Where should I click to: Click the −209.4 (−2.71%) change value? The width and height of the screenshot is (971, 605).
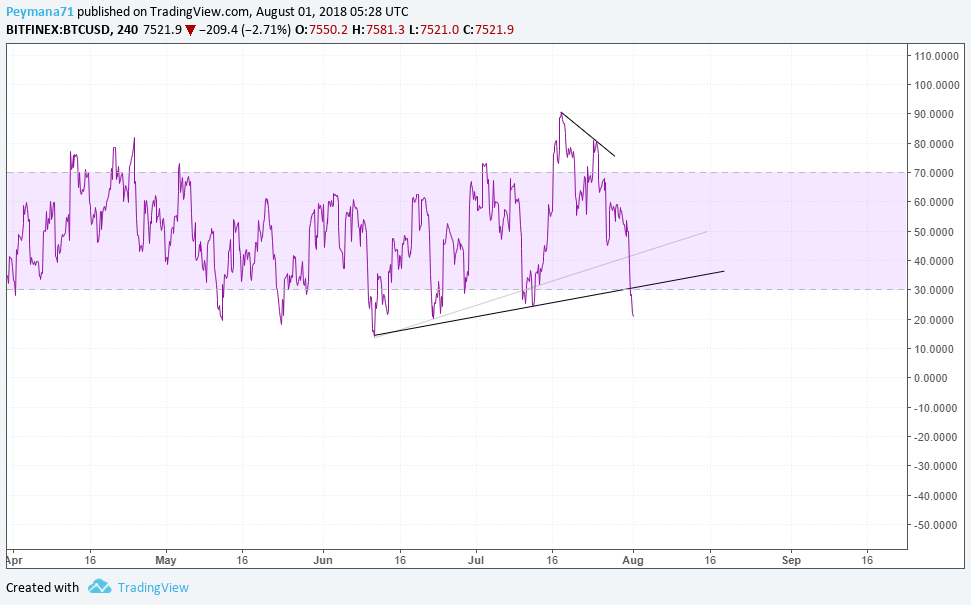245,30
